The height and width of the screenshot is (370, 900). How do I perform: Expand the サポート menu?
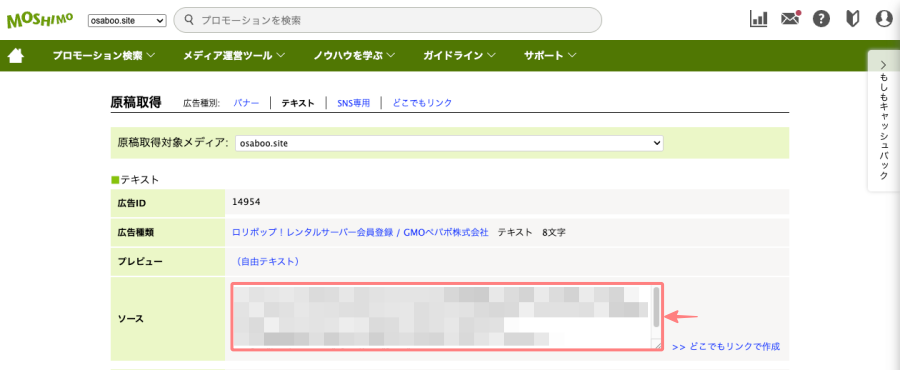click(550, 56)
